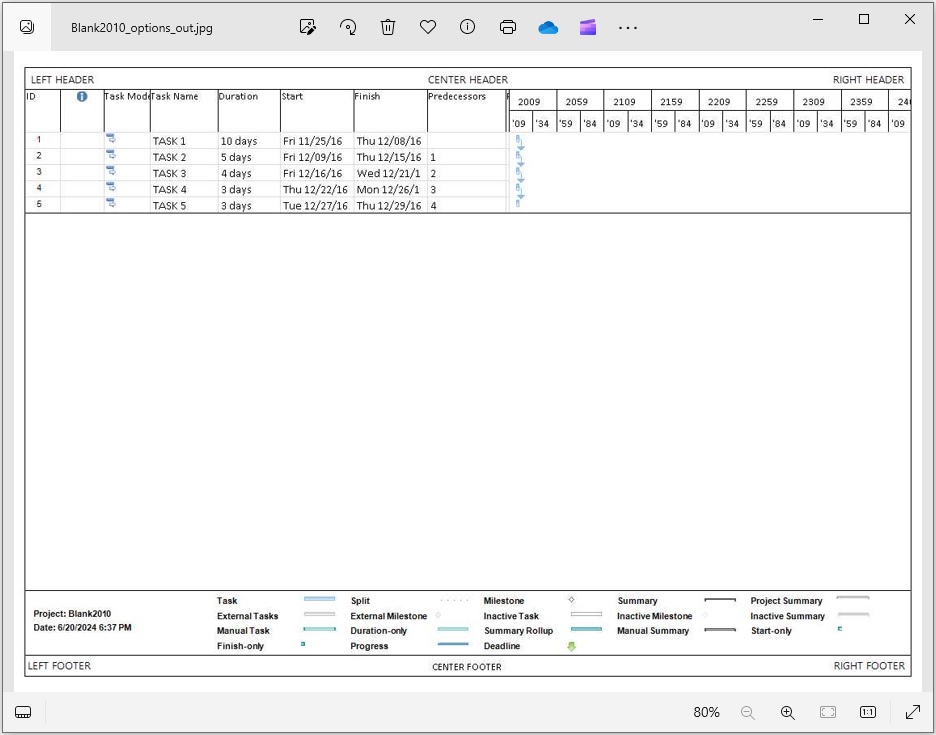Open the Edit image tool
The width and height of the screenshot is (936, 735).
pyautogui.click(x=308, y=27)
